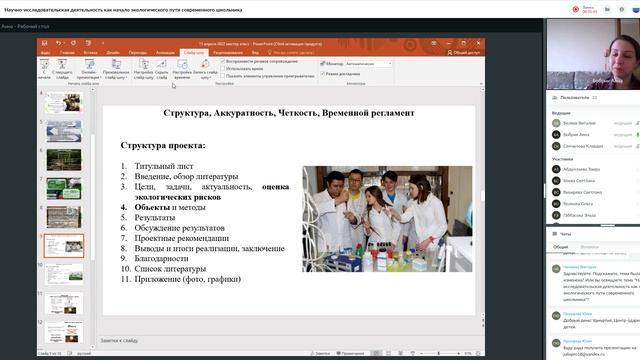Screen dimensions: 640x360
Task: Fit slide to current window icon
Action: coord(478,353)
